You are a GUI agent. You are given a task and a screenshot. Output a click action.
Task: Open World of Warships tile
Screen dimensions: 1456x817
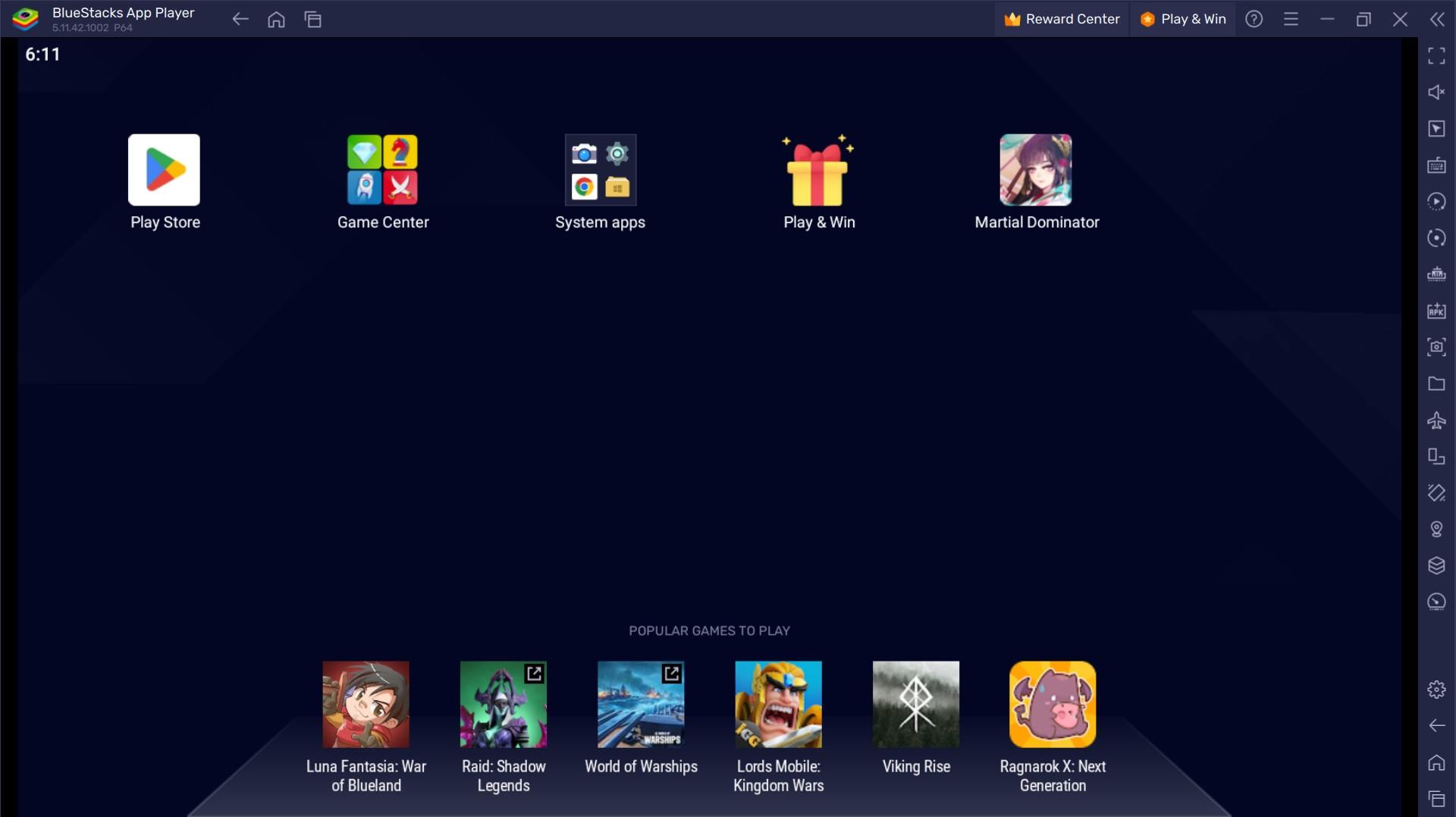pos(641,704)
